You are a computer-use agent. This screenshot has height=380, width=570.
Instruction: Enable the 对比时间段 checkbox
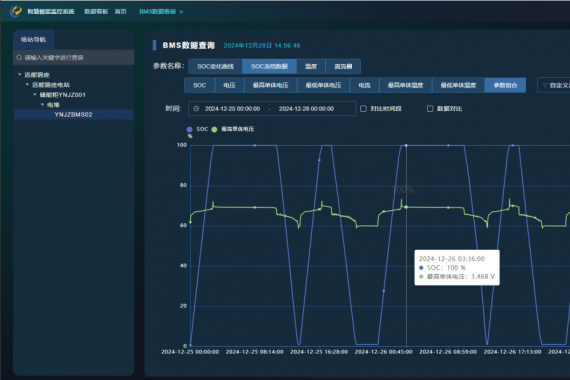coord(363,108)
